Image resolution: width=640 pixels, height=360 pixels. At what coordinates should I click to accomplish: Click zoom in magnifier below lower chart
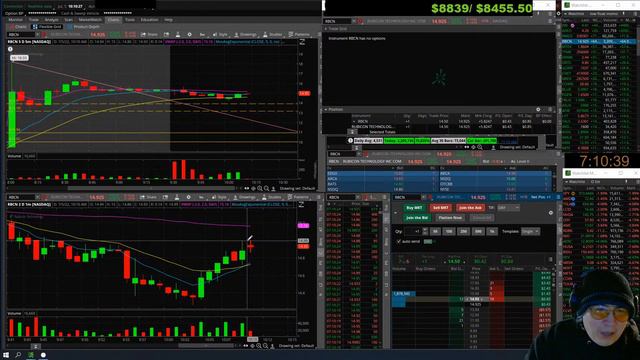[x=259, y=346]
